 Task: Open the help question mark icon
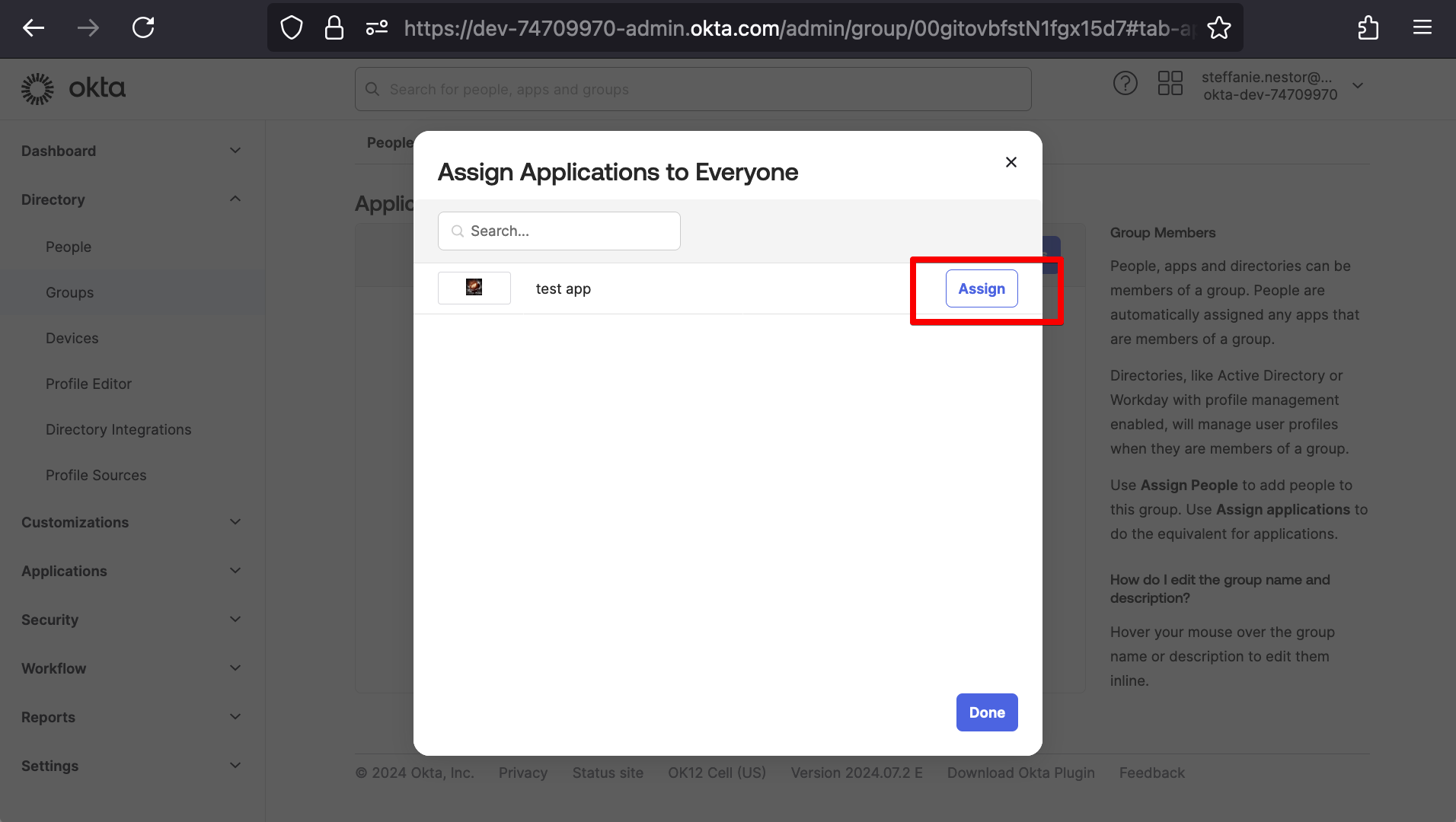click(1125, 83)
